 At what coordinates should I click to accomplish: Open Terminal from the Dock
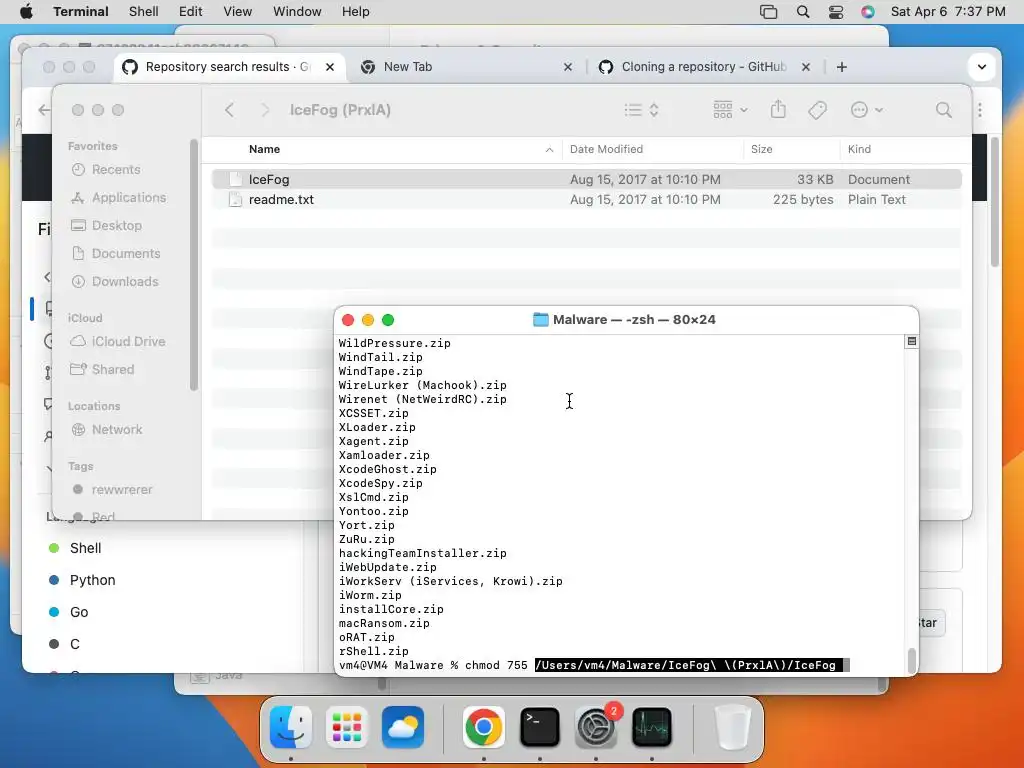click(x=539, y=727)
